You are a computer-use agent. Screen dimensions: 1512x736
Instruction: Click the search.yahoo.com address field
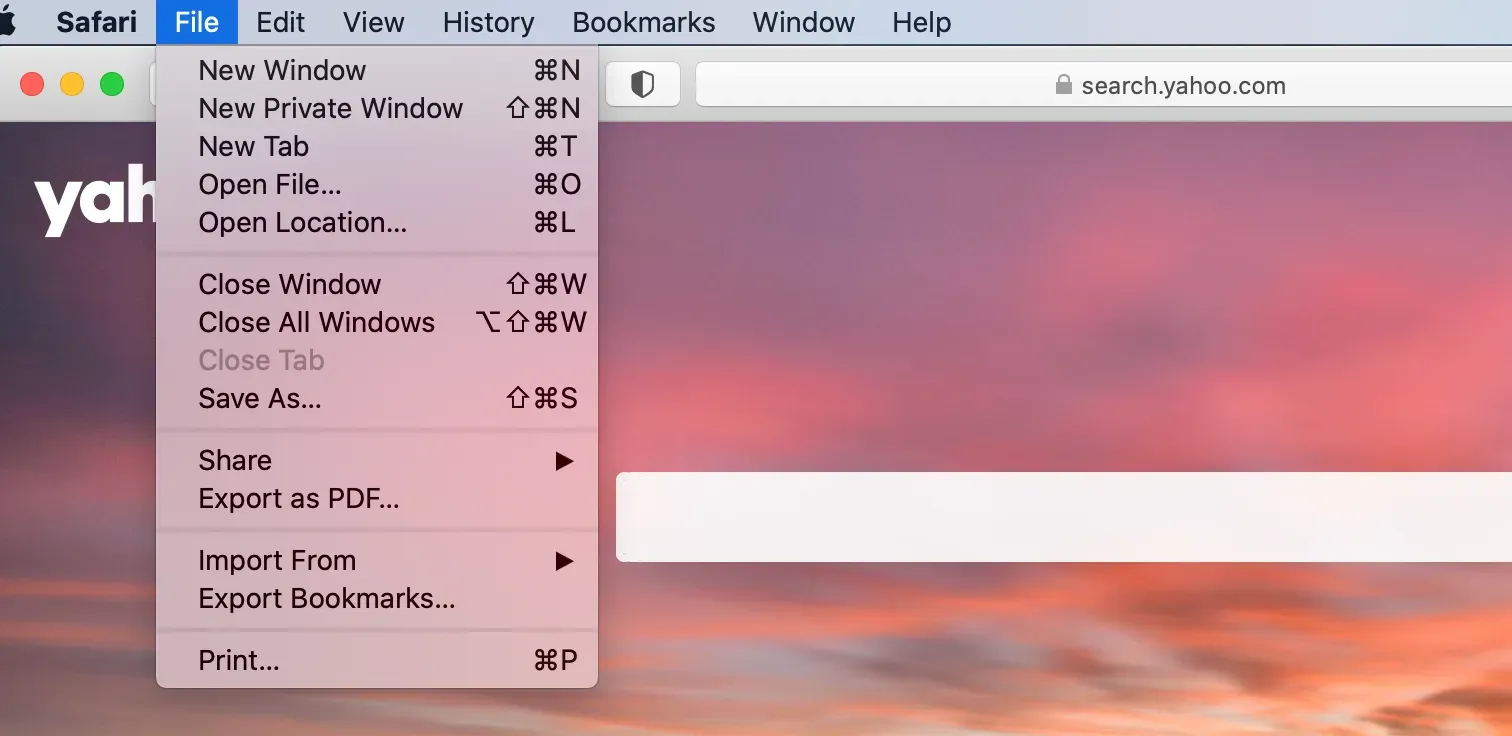tap(1104, 85)
